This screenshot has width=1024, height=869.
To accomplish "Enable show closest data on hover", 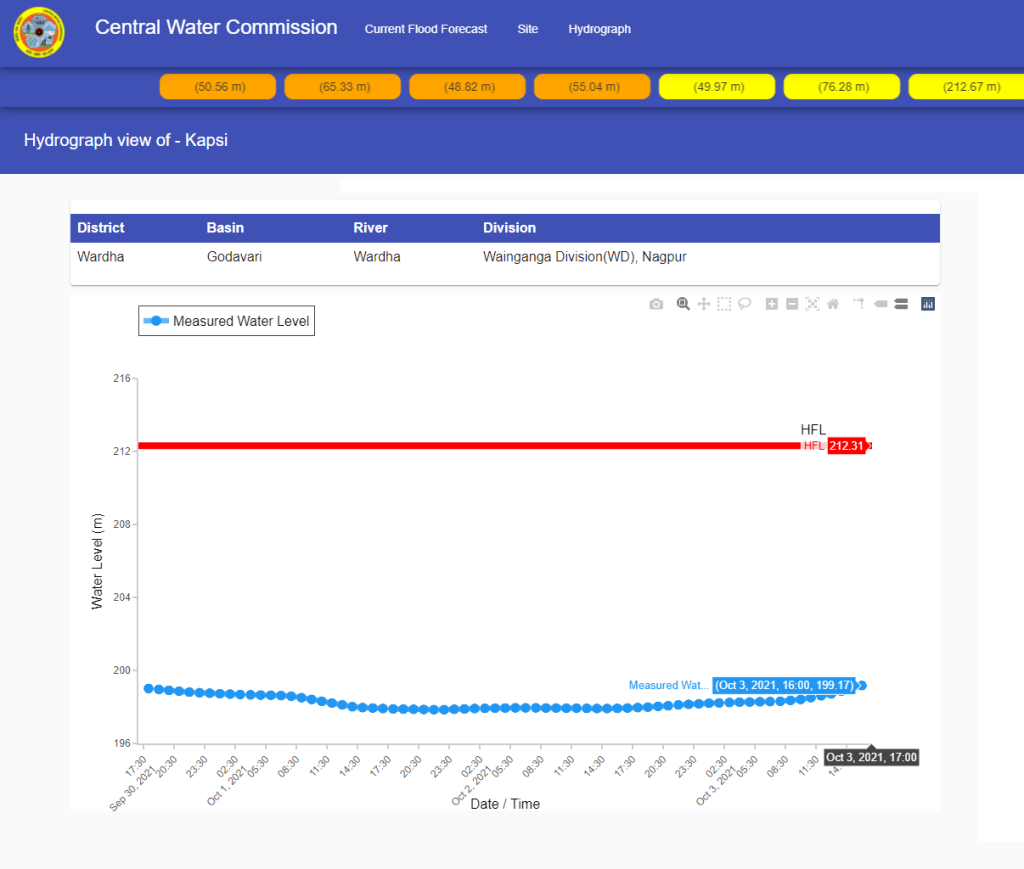I will [x=880, y=304].
